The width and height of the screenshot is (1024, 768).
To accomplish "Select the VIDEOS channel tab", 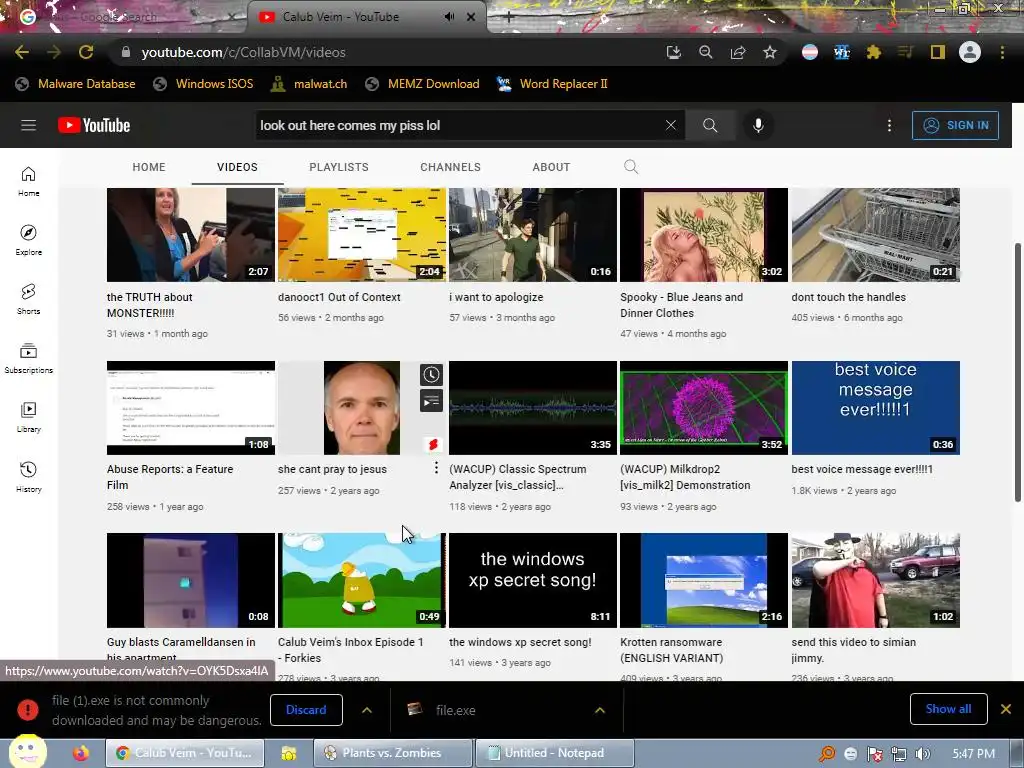I will click(x=237, y=167).
